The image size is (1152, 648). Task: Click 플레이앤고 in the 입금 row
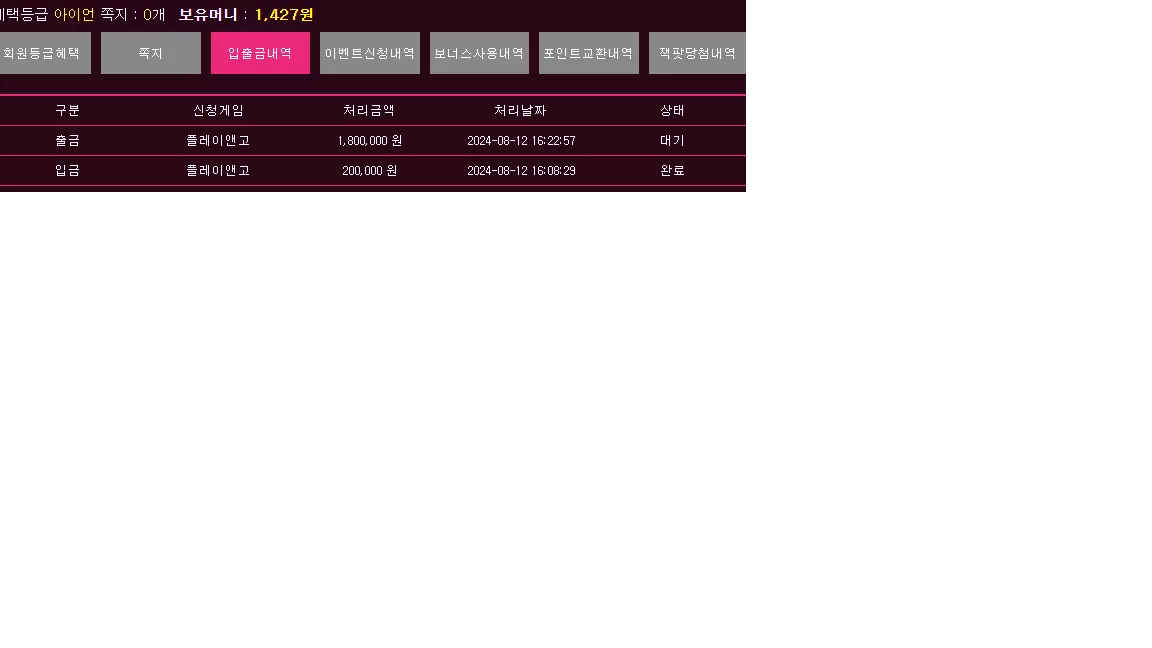pyautogui.click(x=218, y=170)
